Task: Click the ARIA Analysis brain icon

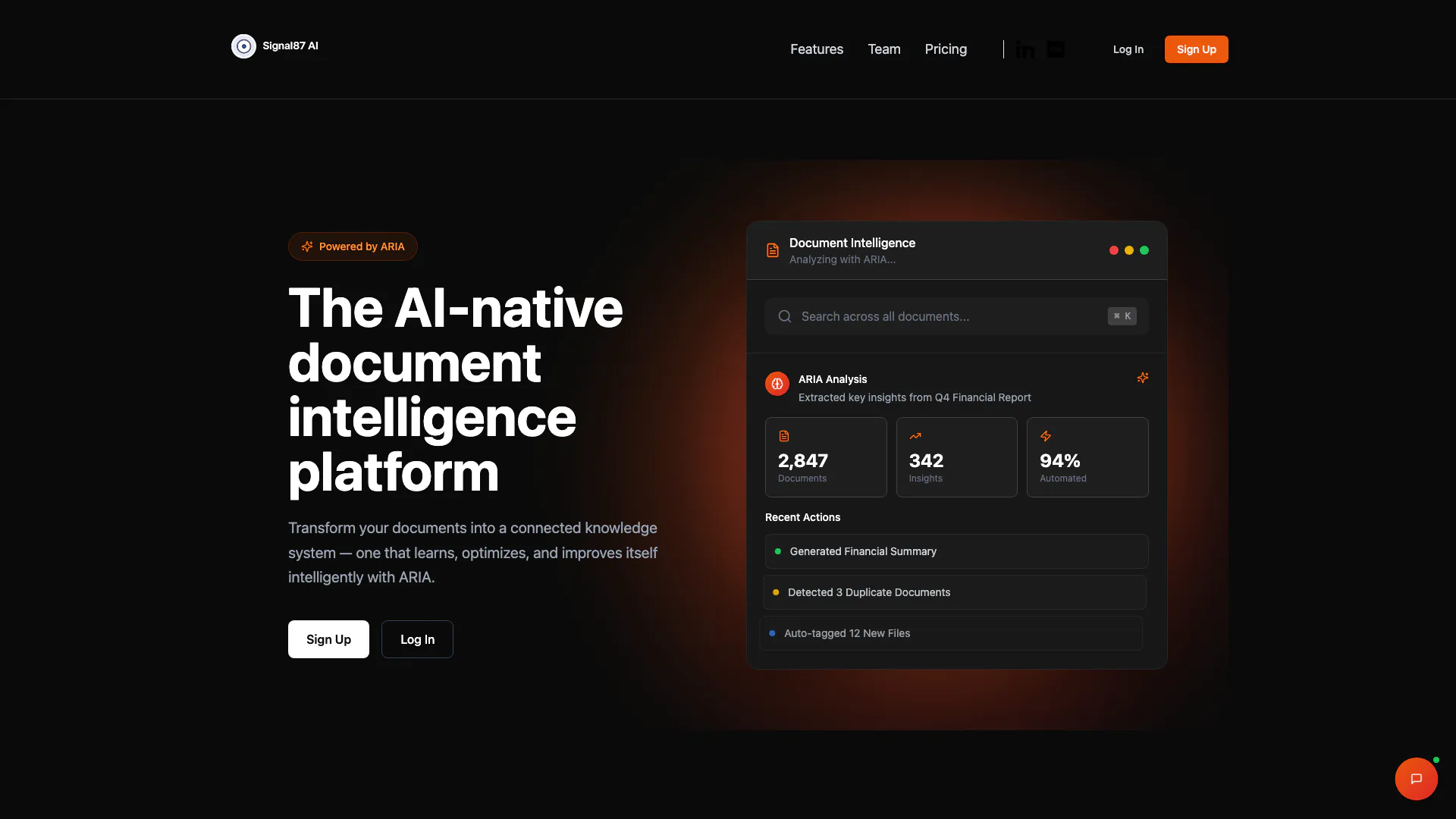Action: pos(777,384)
